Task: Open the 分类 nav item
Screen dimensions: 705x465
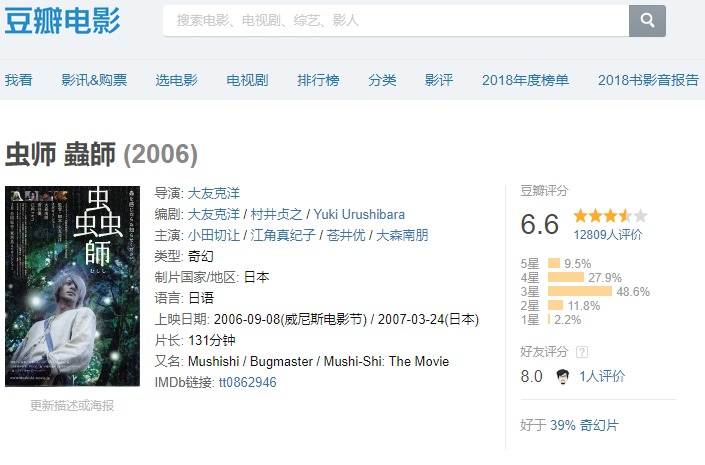Action: 382,80
